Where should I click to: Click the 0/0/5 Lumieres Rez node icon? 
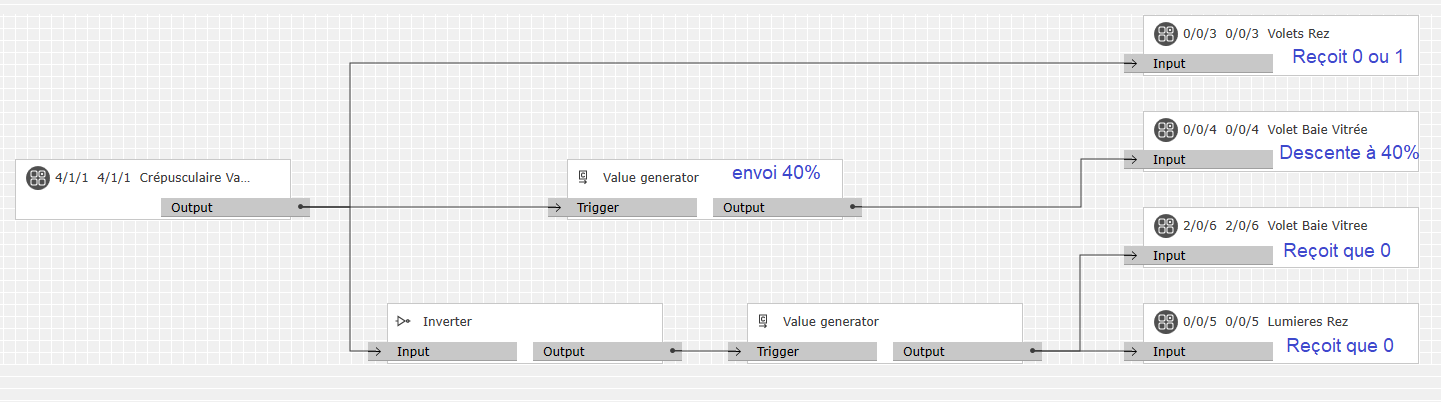point(1165,322)
